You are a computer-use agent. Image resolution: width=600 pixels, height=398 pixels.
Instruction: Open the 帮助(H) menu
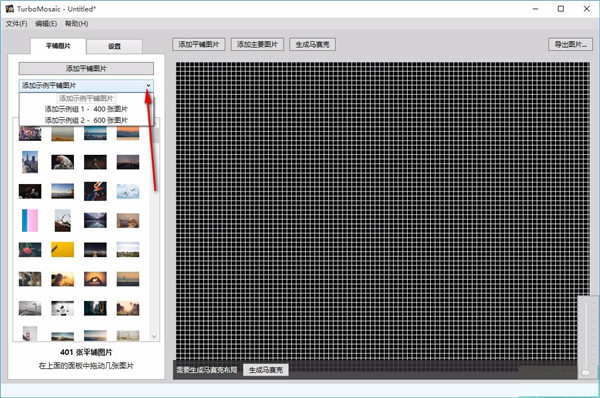pos(77,24)
